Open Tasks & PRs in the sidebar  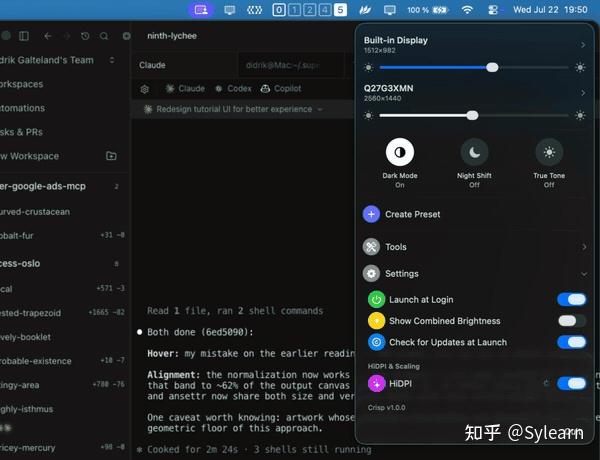pos(21,132)
